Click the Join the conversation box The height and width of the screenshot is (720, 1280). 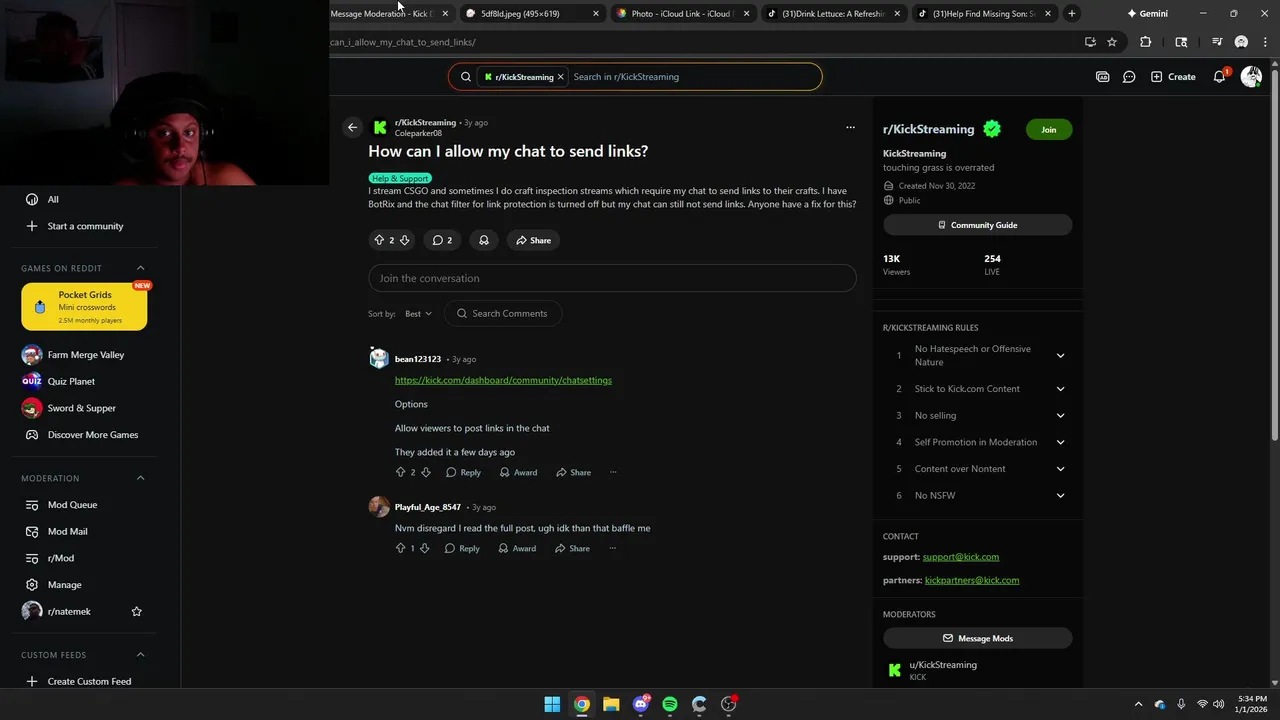pyautogui.click(x=612, y=278)
